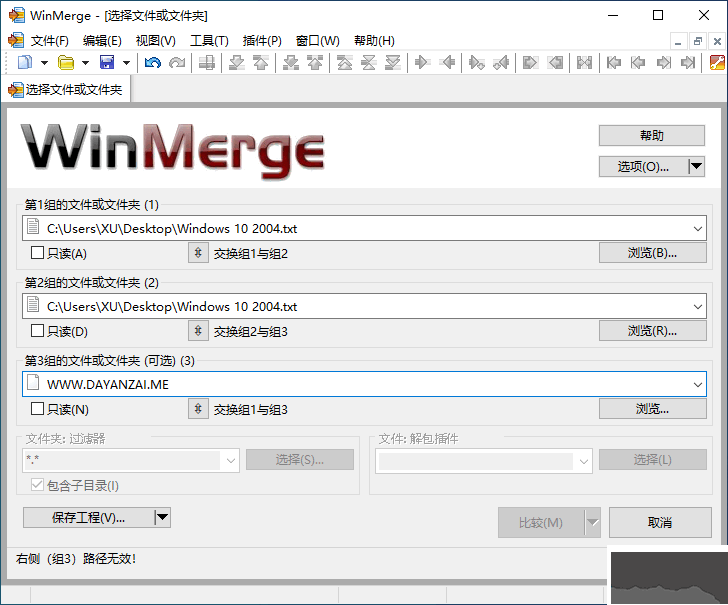Screen dimensions: 728x605
Task: Open the folder filter *.* dropdown
Action: [x=231, y=461]
